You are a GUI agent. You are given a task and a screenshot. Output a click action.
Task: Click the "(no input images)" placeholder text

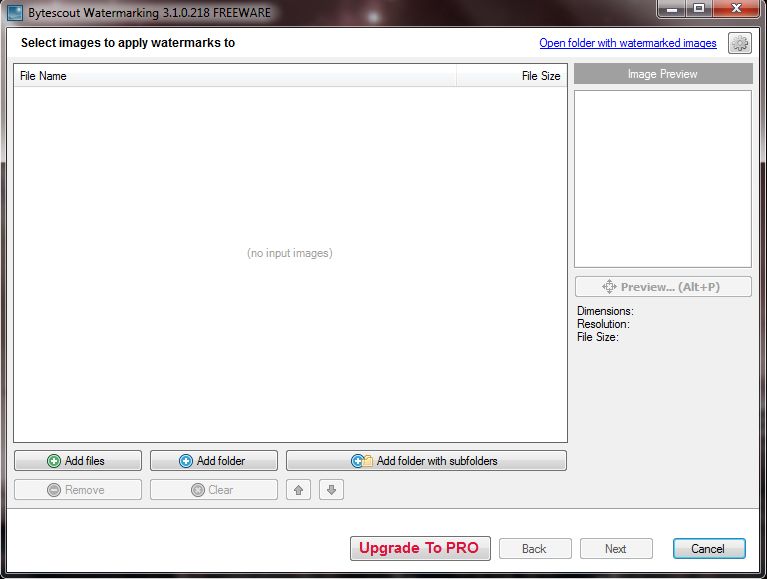coord(290,253)
